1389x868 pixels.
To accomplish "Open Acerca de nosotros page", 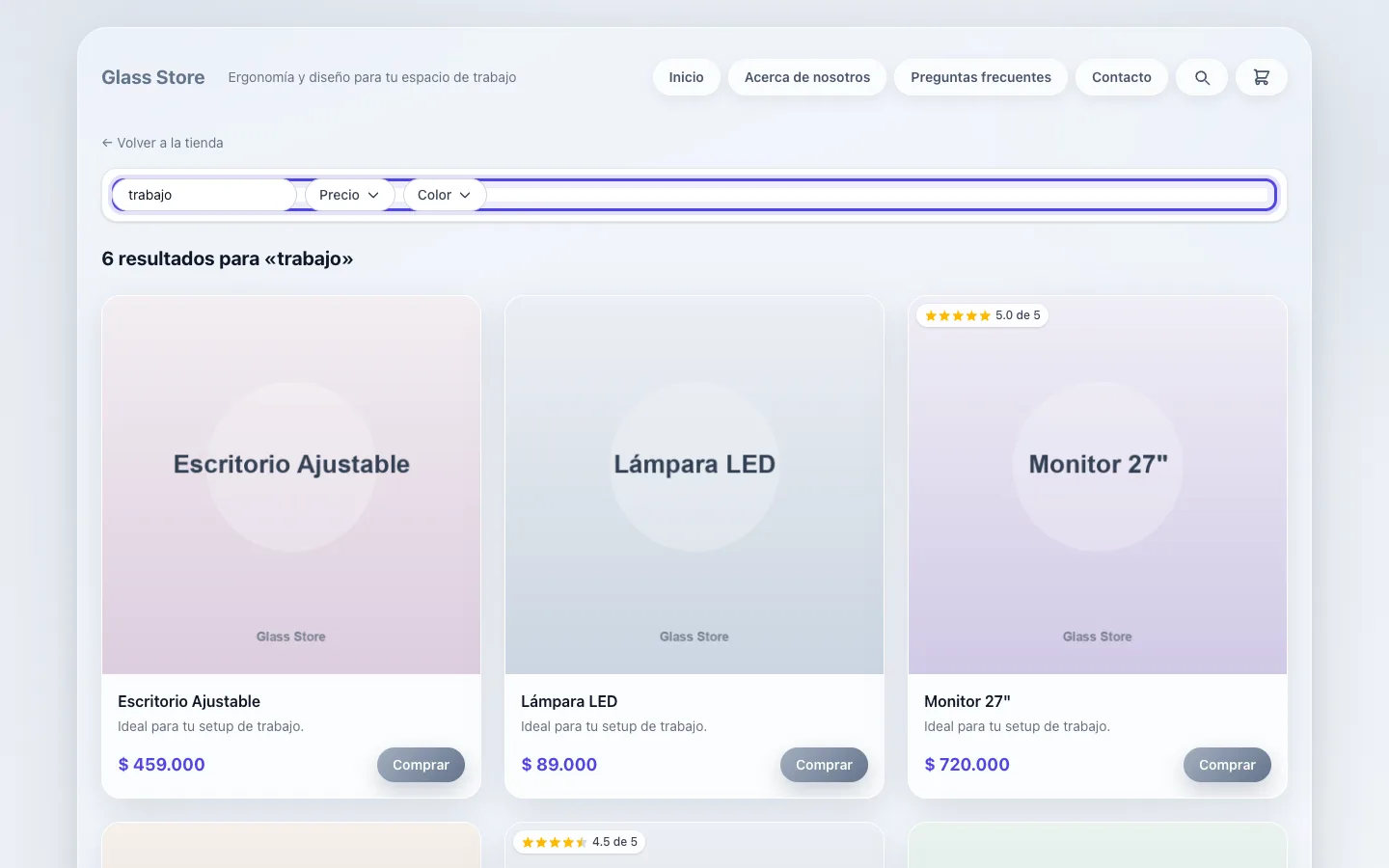I will coord(807,77).
